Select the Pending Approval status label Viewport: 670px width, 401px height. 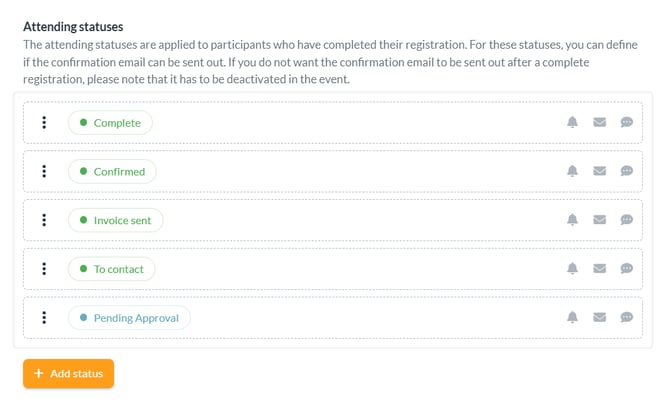pos(129,318)
